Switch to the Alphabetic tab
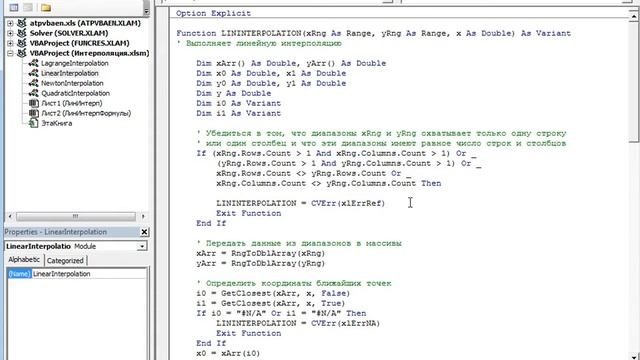This screenshot has width=640, height=360. point(24,260)
